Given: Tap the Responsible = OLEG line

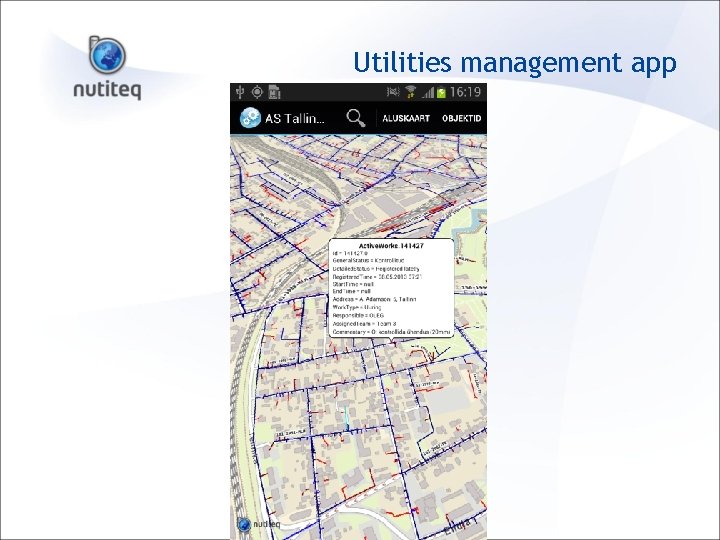Looking at the screenshot, I should [358, 315].
